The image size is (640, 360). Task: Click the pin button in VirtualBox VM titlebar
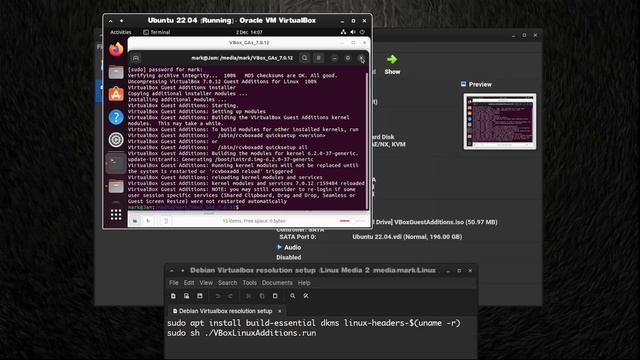[121, 20]
